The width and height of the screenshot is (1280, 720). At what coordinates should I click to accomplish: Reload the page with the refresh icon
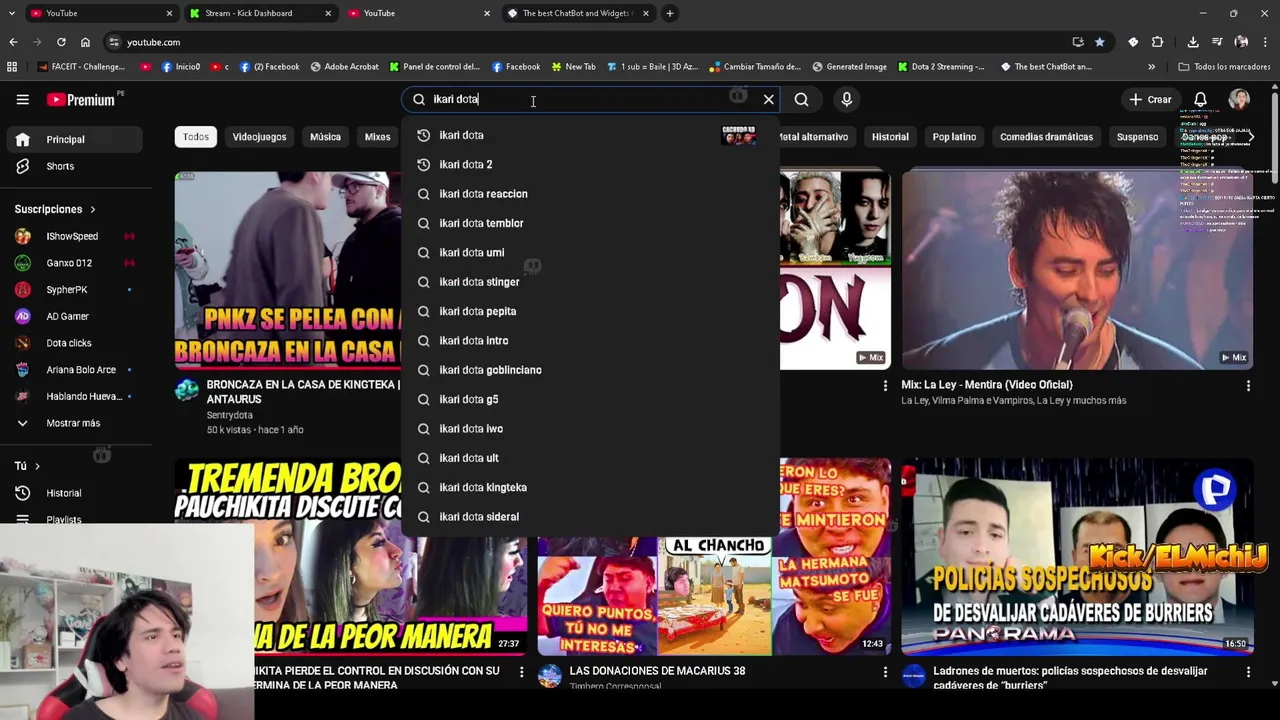point(61,42)
